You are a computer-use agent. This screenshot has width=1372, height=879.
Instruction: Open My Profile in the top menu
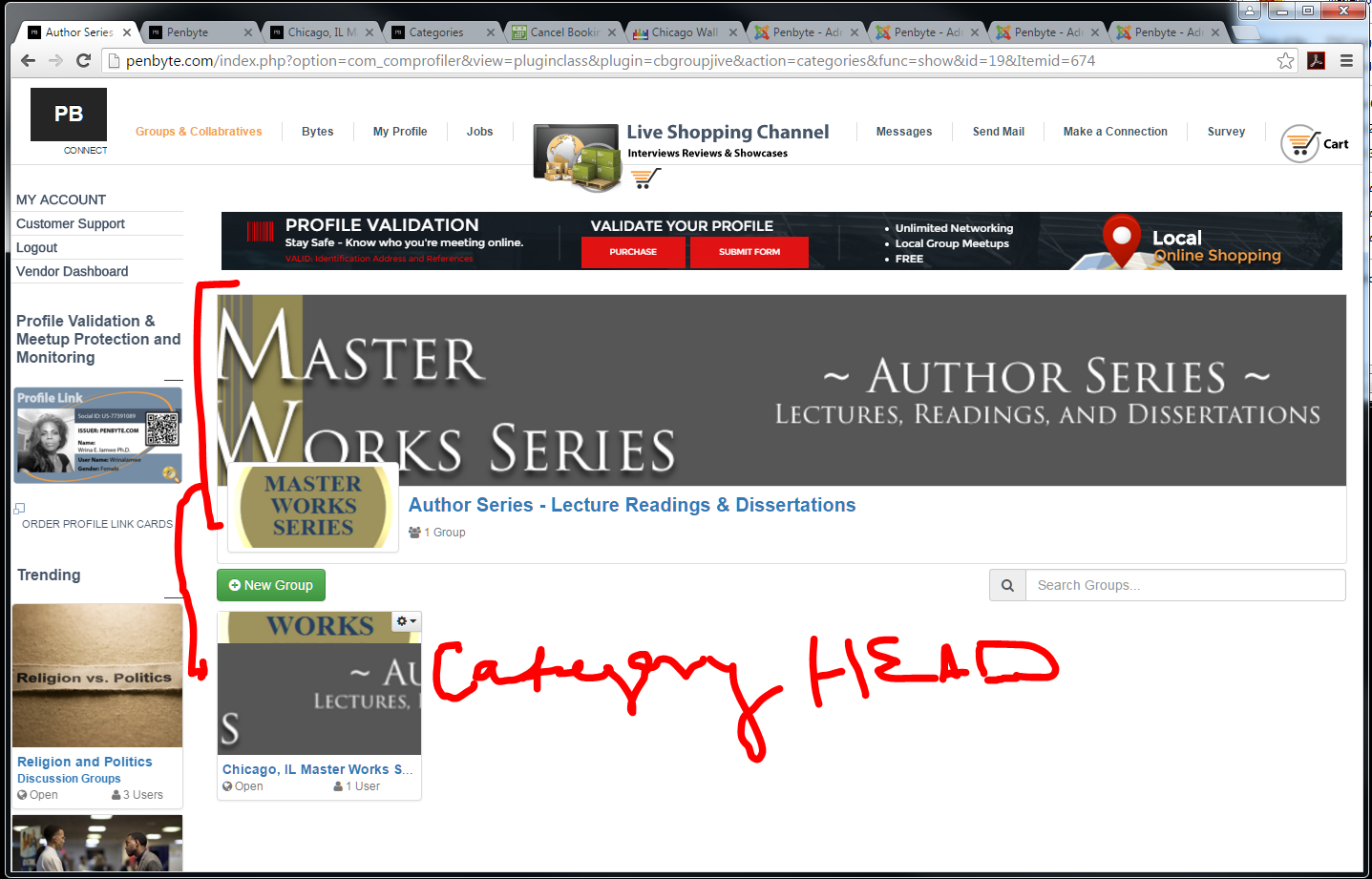coord(400,132)
